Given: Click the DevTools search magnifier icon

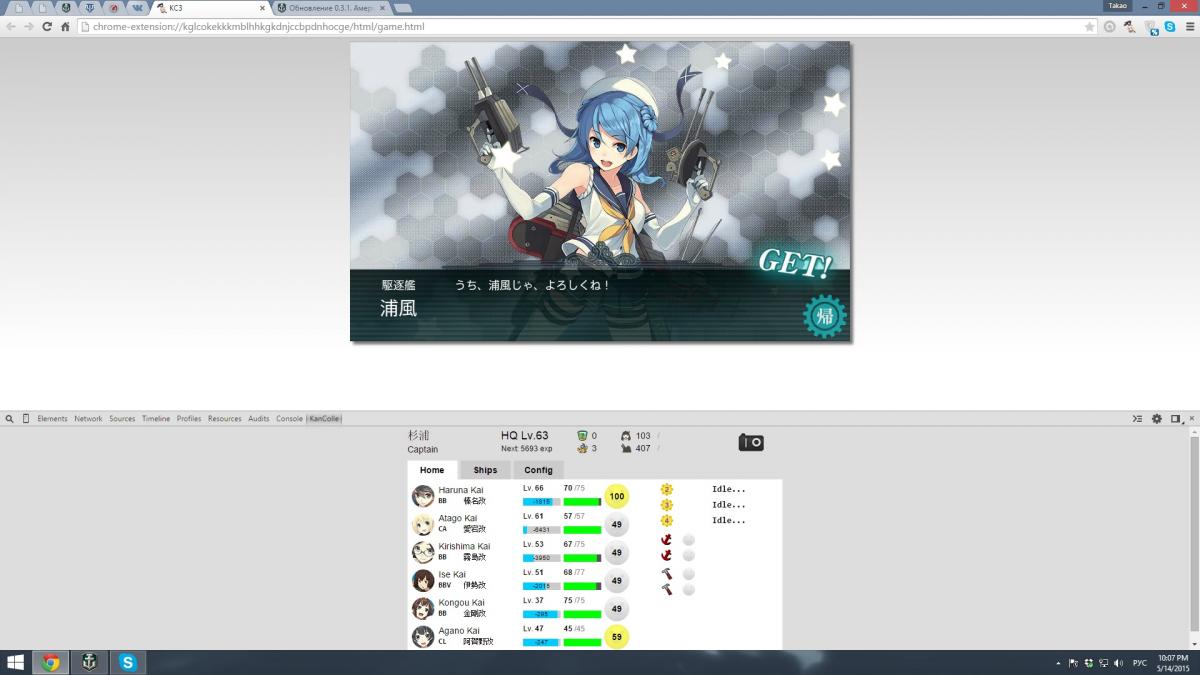Looking at the screenshot, I should coord(9,419).
